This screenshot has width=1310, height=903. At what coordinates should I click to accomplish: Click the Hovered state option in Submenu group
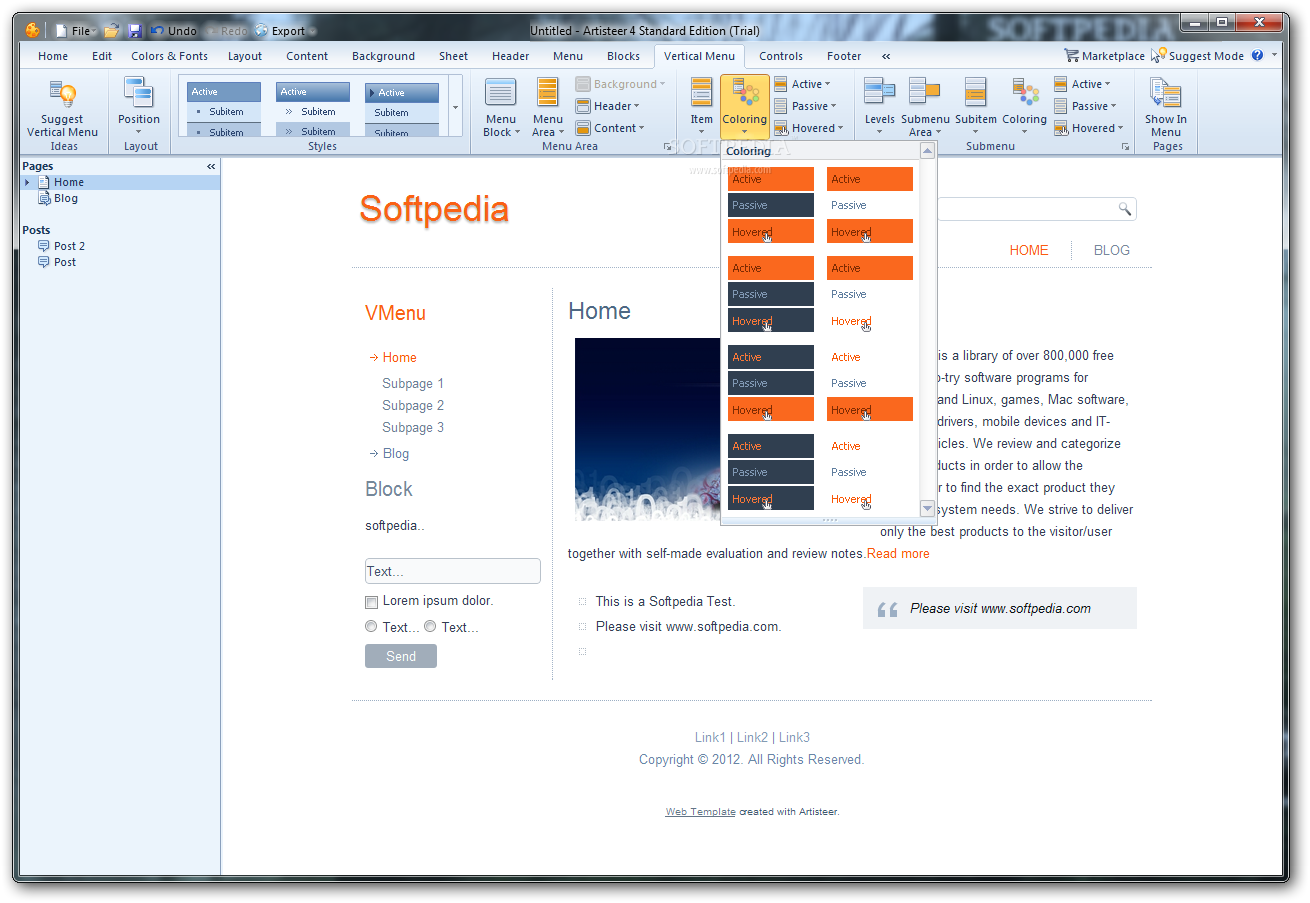coord(1088,128)
